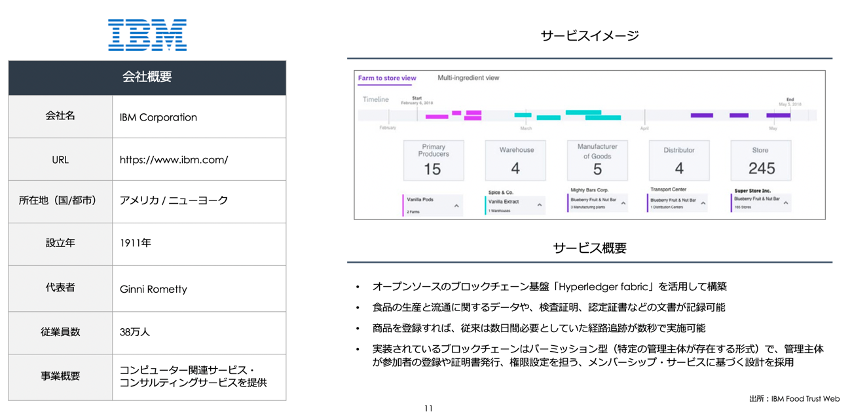Click the 事業概要 row label
The height and width of the screenshot is (414, 850).
tap(60, 377)
